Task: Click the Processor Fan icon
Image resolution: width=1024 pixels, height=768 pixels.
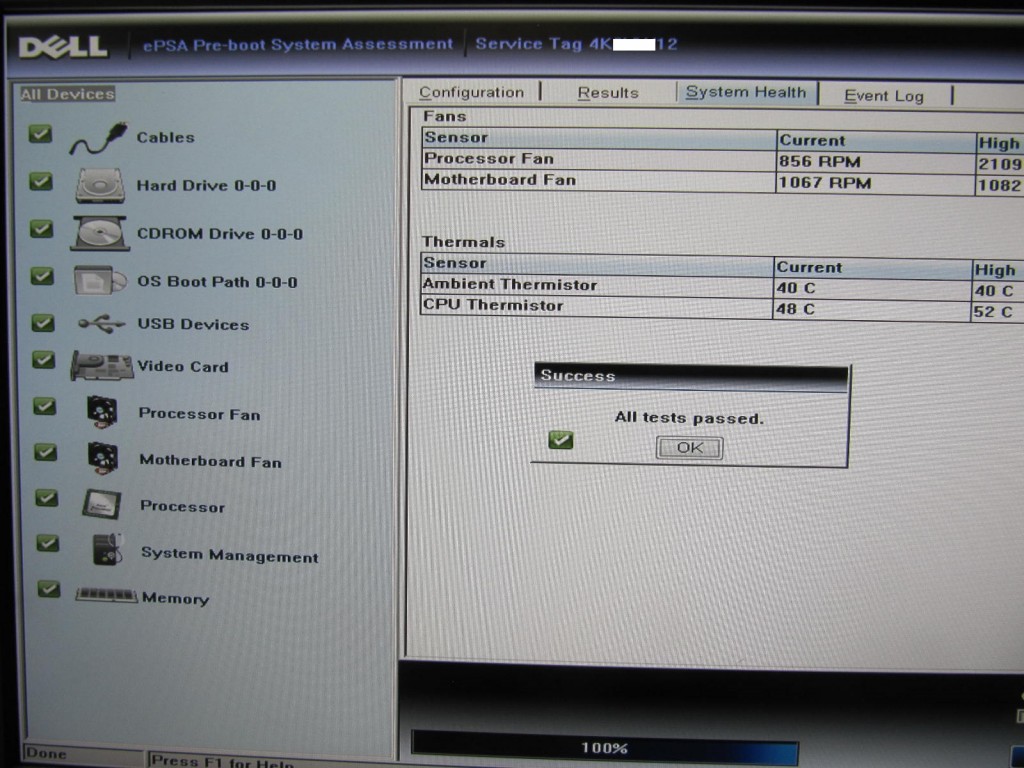Action: coord(102,412)
